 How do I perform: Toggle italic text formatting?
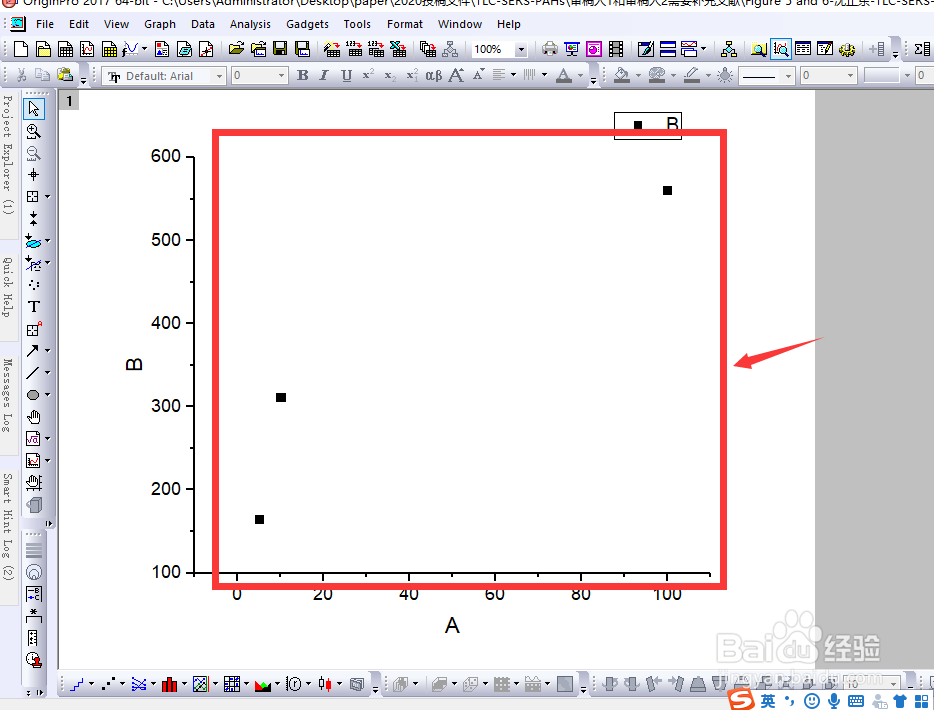click(324, 76)
